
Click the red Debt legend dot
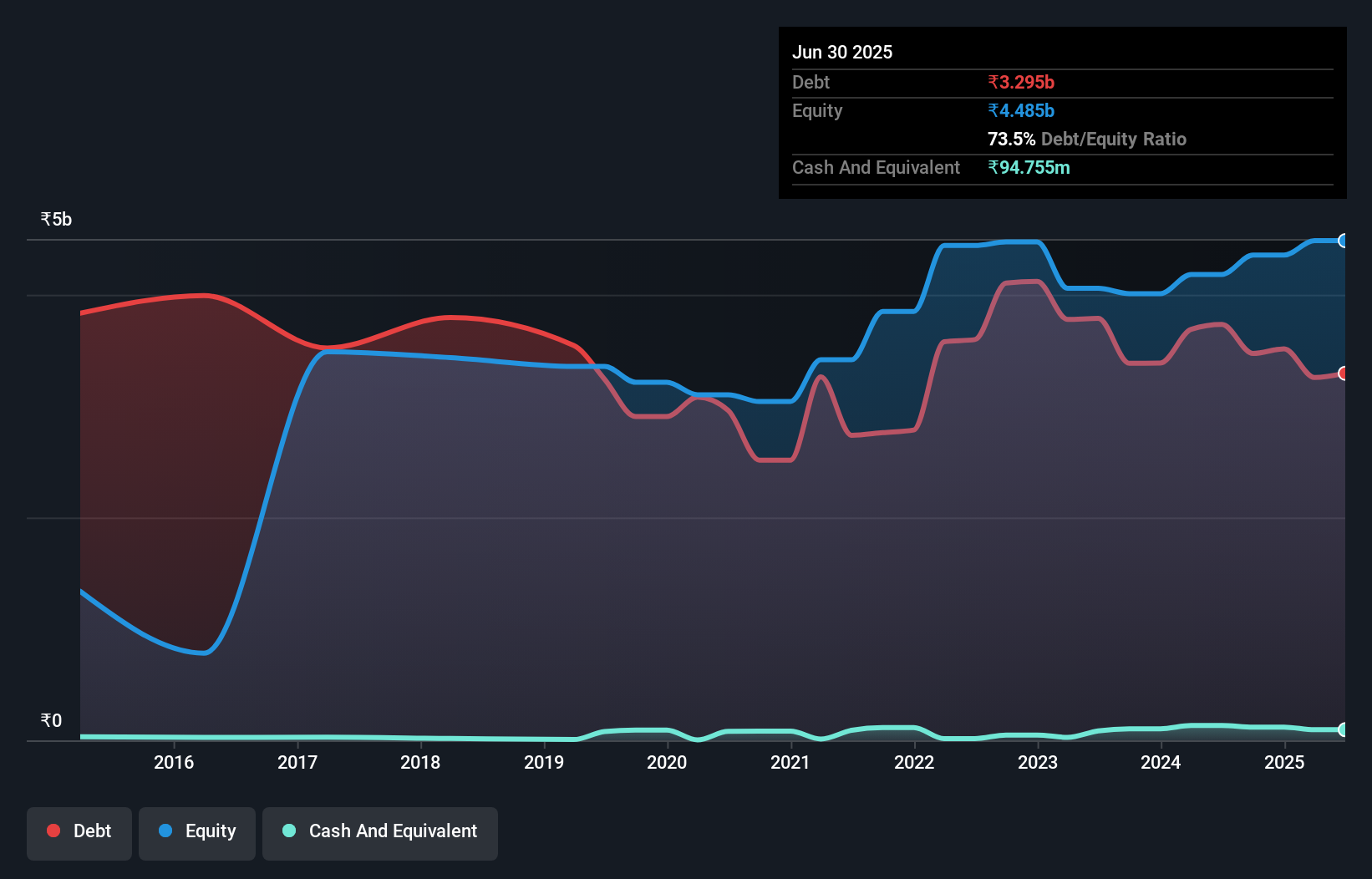(53, 831)
